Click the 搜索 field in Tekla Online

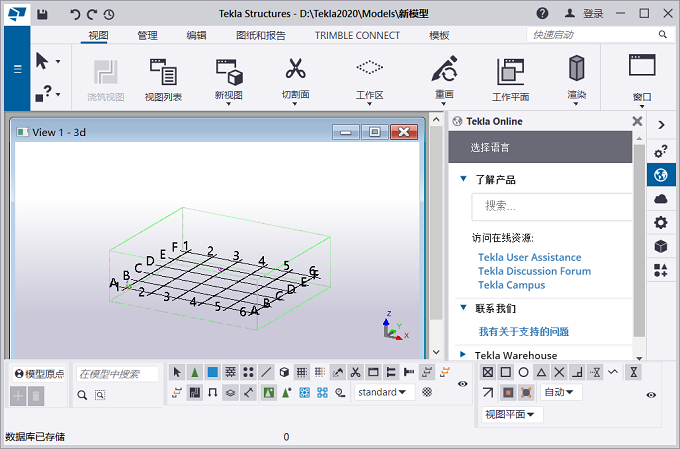[x=552, y=206]
